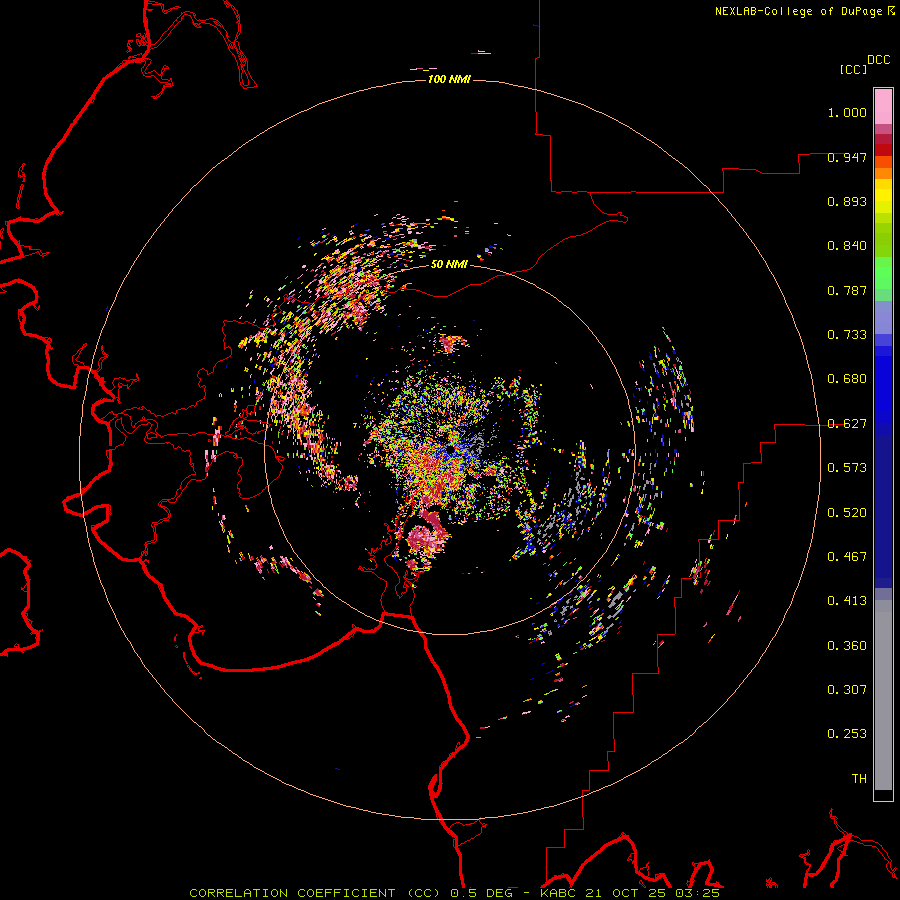The image size is (900, 900).
Task: Click the CORRELATION COEFFICIENT (CC) title text
Action: tap(315, 893)
